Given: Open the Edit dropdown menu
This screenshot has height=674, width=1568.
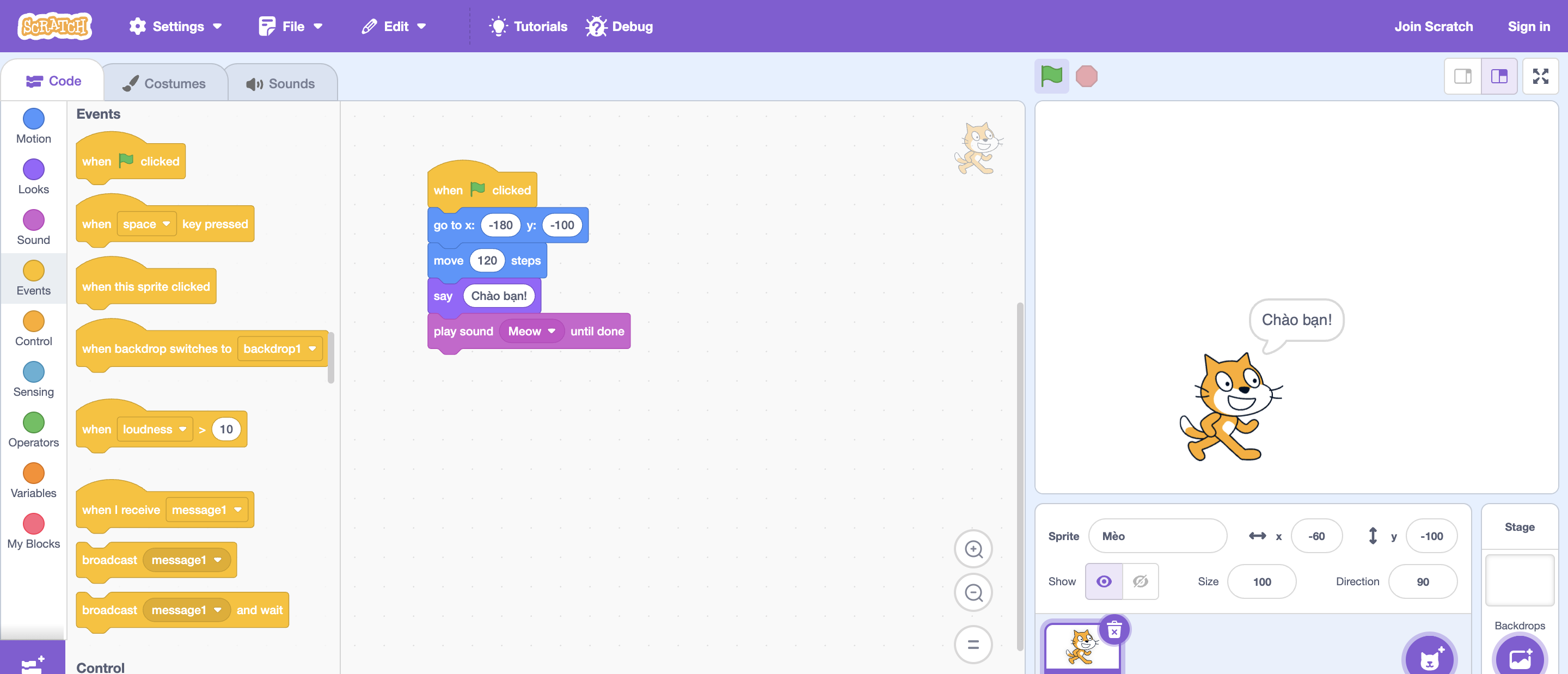Looking at the screenshot, I should [x=394, y=26].
